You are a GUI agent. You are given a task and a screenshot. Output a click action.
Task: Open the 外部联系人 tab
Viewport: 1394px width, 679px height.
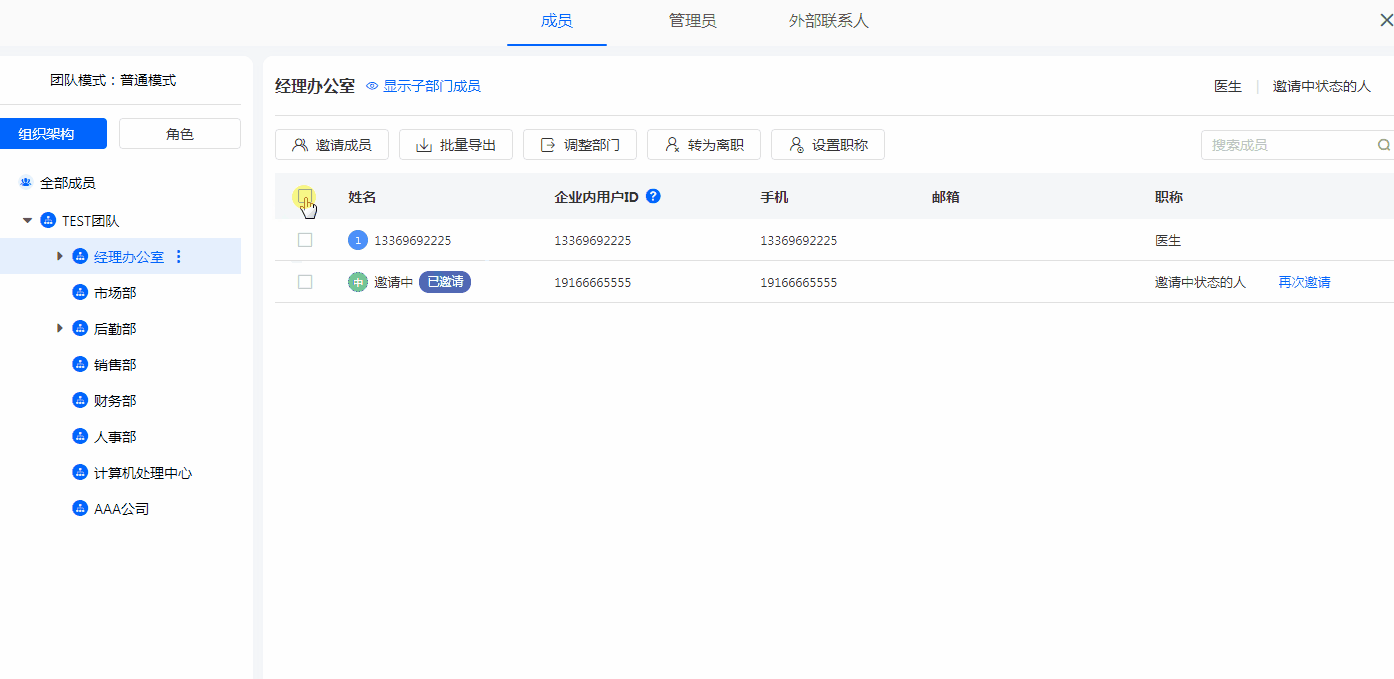point(828,21)
